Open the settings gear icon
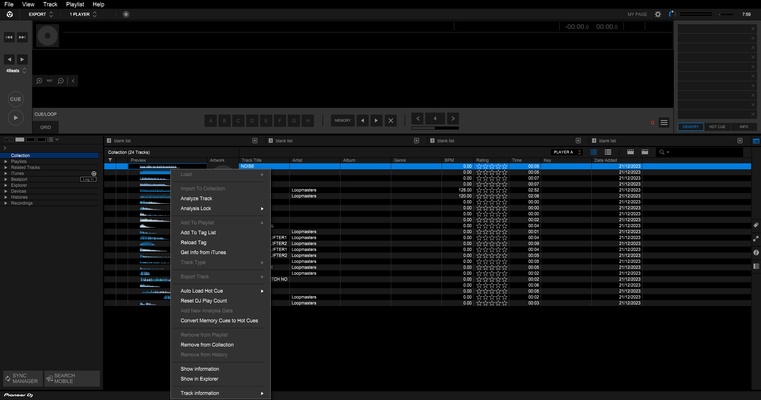Image resolution: width=761 pixels, height=400 pixels. (658, 15)
